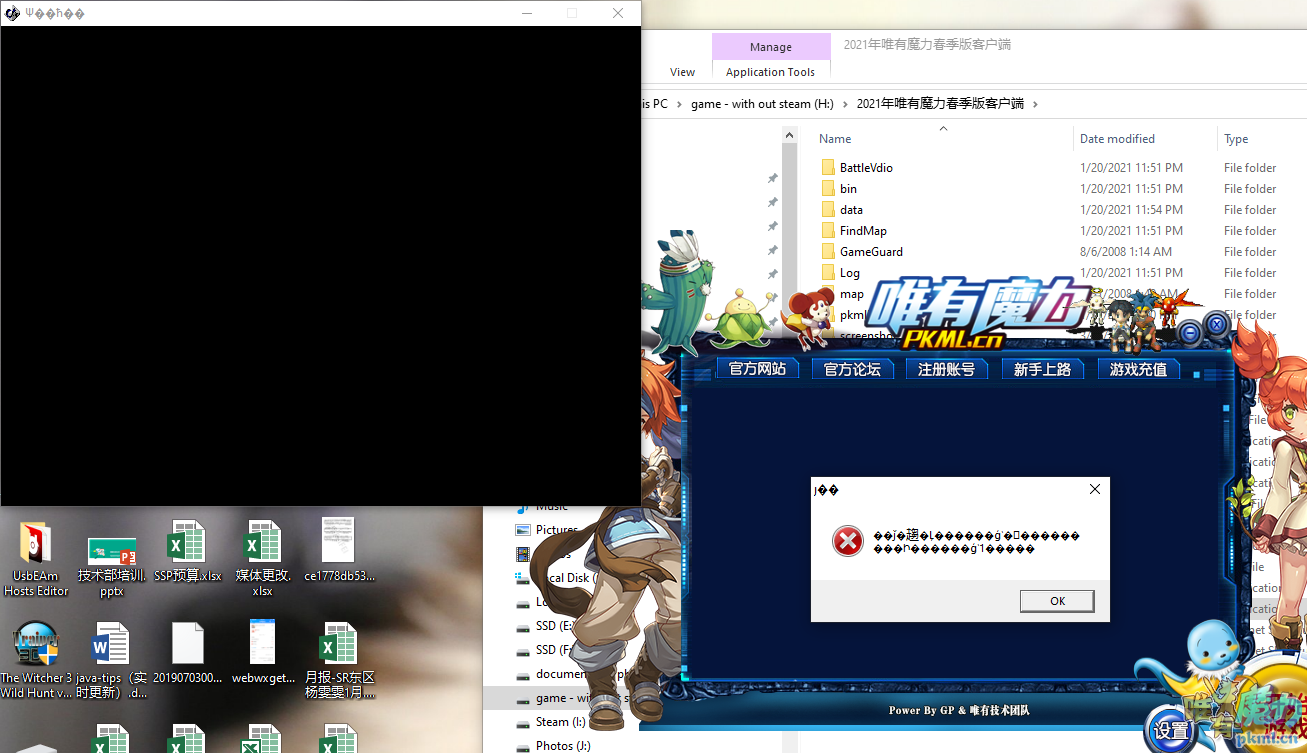Screen dimensions: 1307x753
Task: Click the 官方网站 launcher button
Action: click(757, 369)
